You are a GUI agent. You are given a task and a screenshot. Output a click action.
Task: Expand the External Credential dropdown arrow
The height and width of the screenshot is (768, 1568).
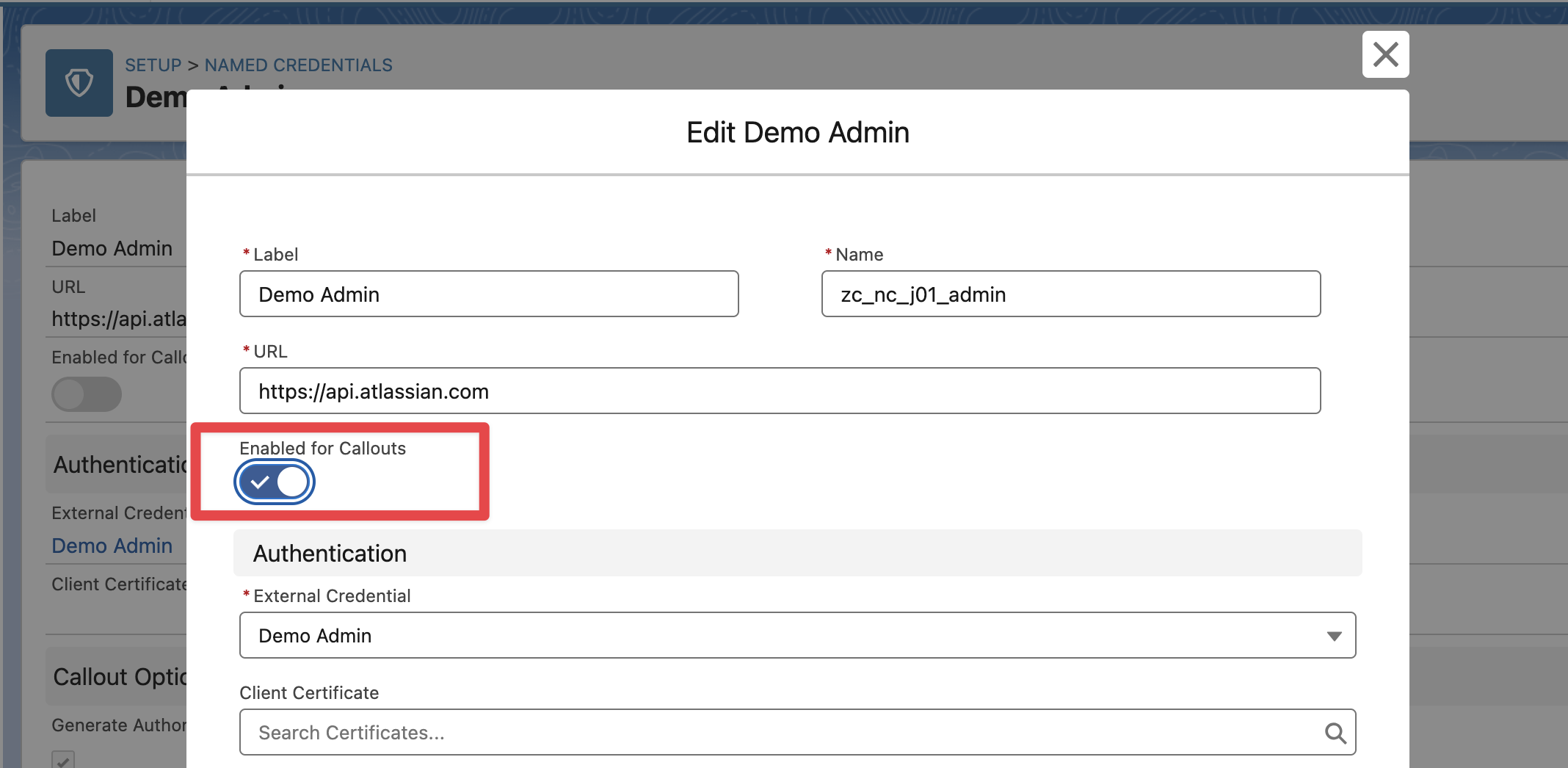click(x=1334, y=636)
